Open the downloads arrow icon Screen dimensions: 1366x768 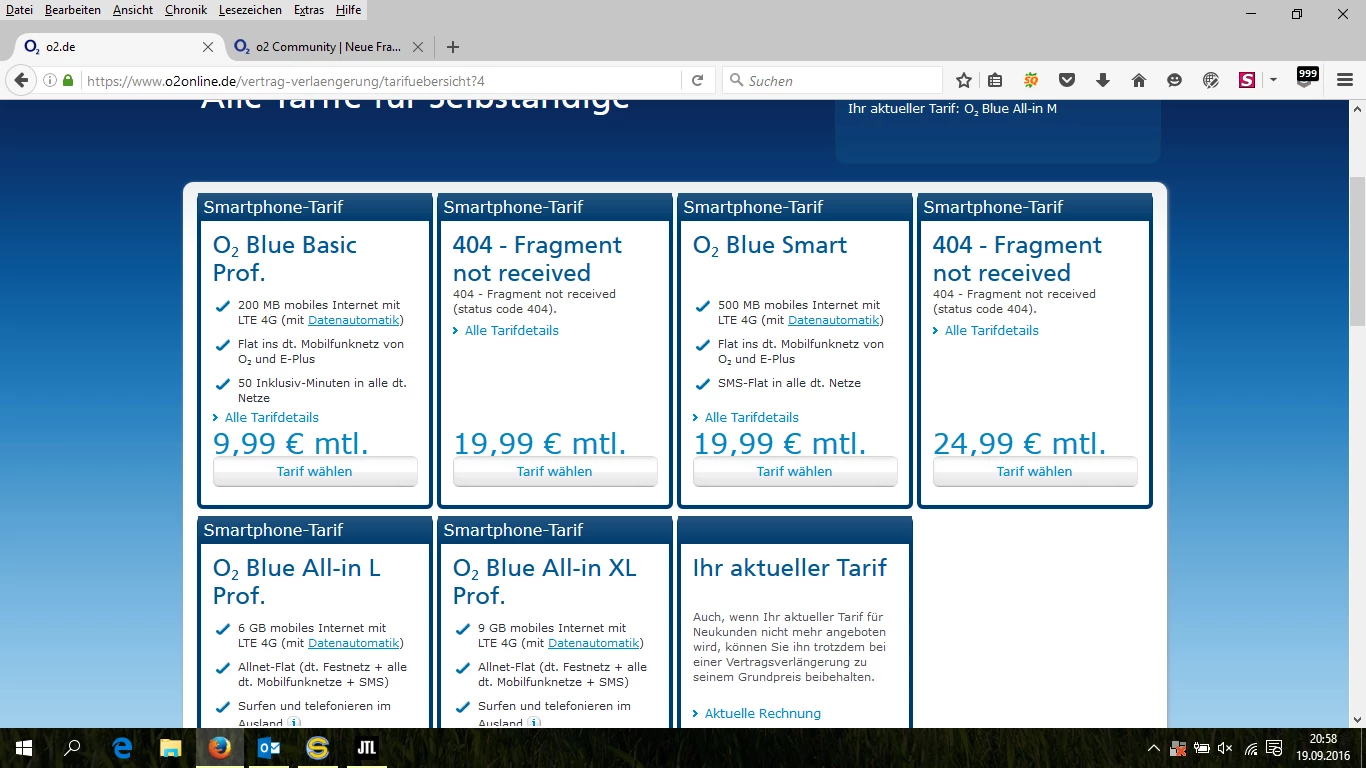tap(1103, 80)
